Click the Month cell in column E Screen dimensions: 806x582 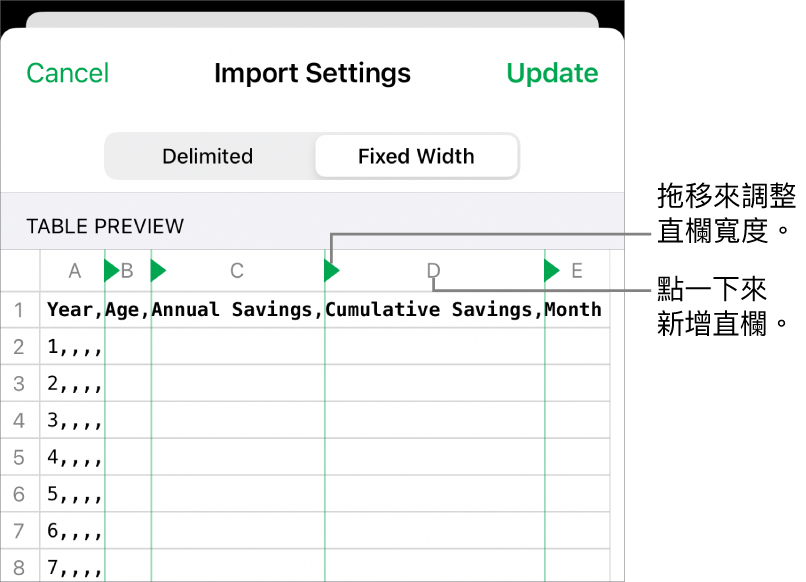[x=575, y=310]
